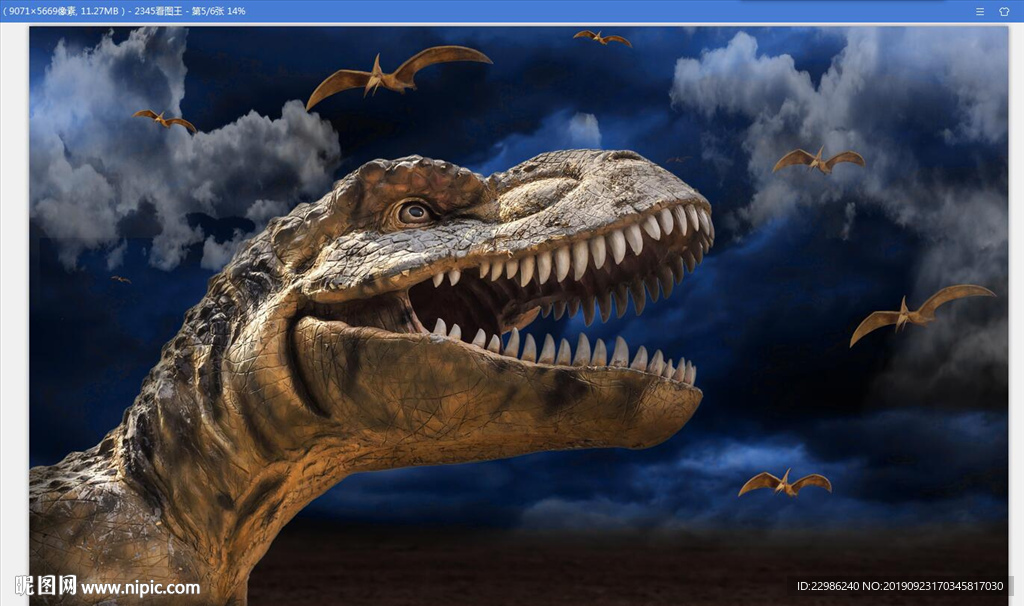Click the small pterosaur over the left cloud
The height and width of the screenshot is (606, 1024).
point(165,120)
